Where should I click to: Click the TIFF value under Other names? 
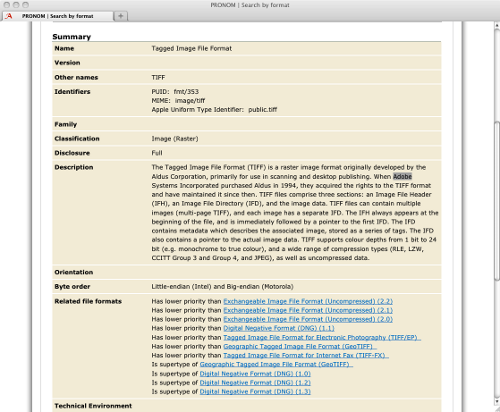tap(158, 77)
